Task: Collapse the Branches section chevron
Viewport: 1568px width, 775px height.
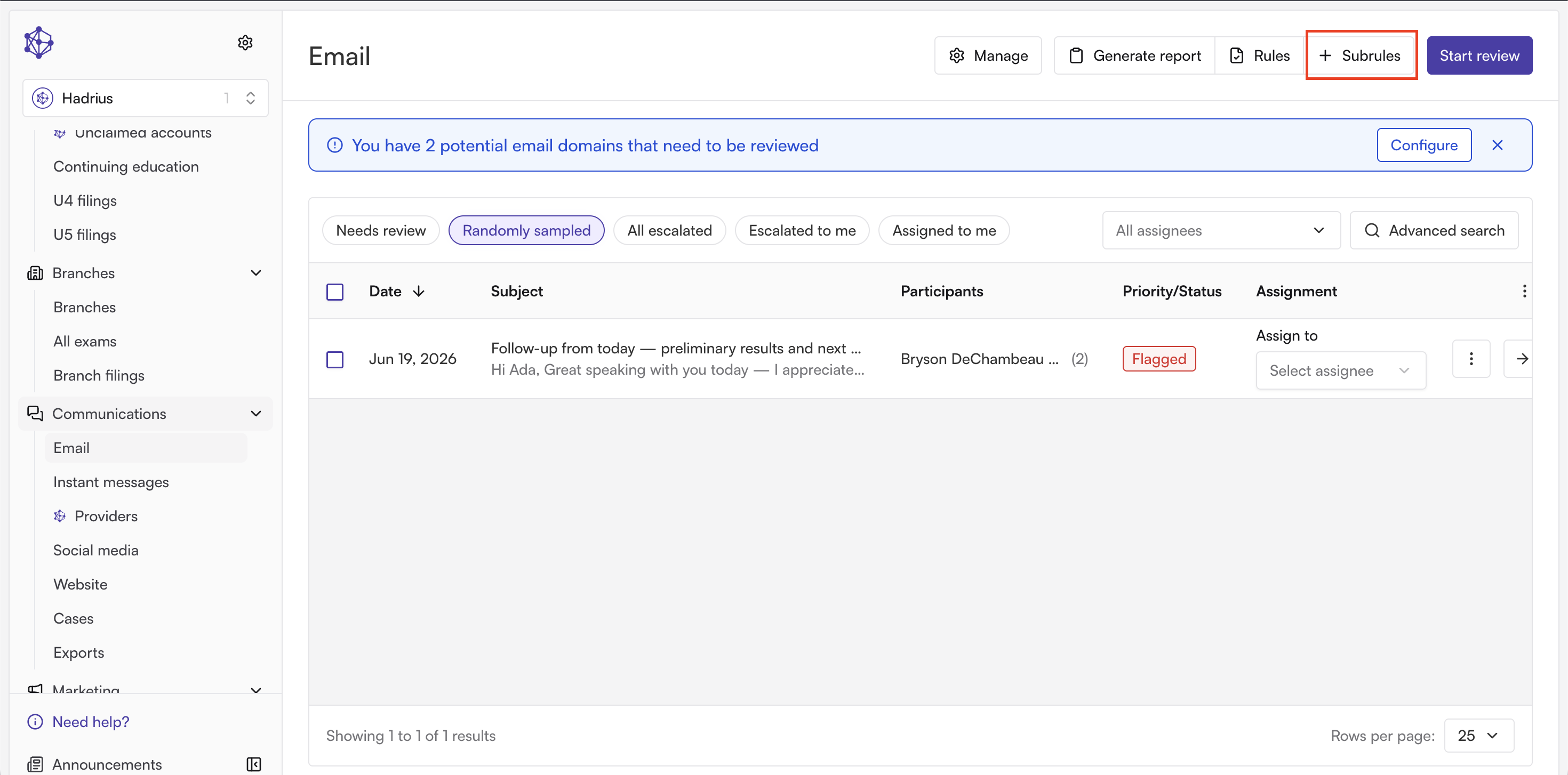Action: 256,273
